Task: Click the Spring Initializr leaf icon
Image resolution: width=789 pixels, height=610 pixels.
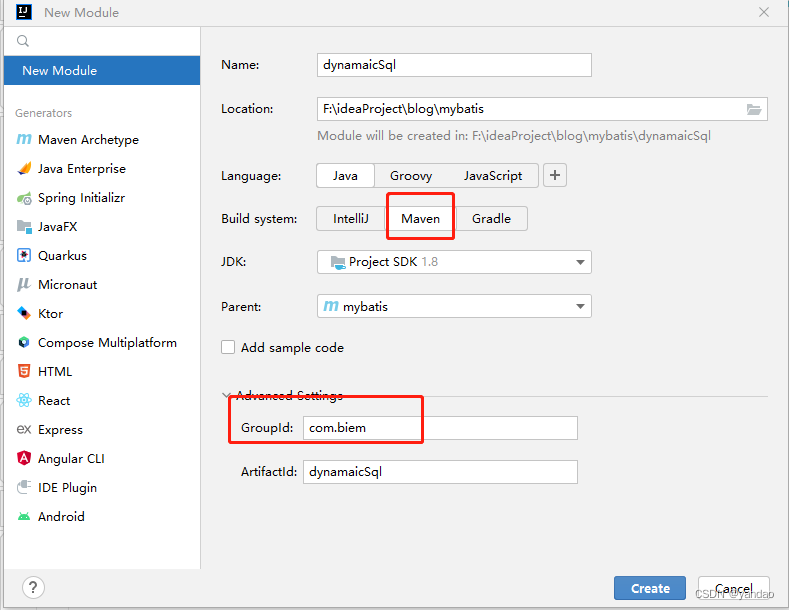Action: pos(24,198)
